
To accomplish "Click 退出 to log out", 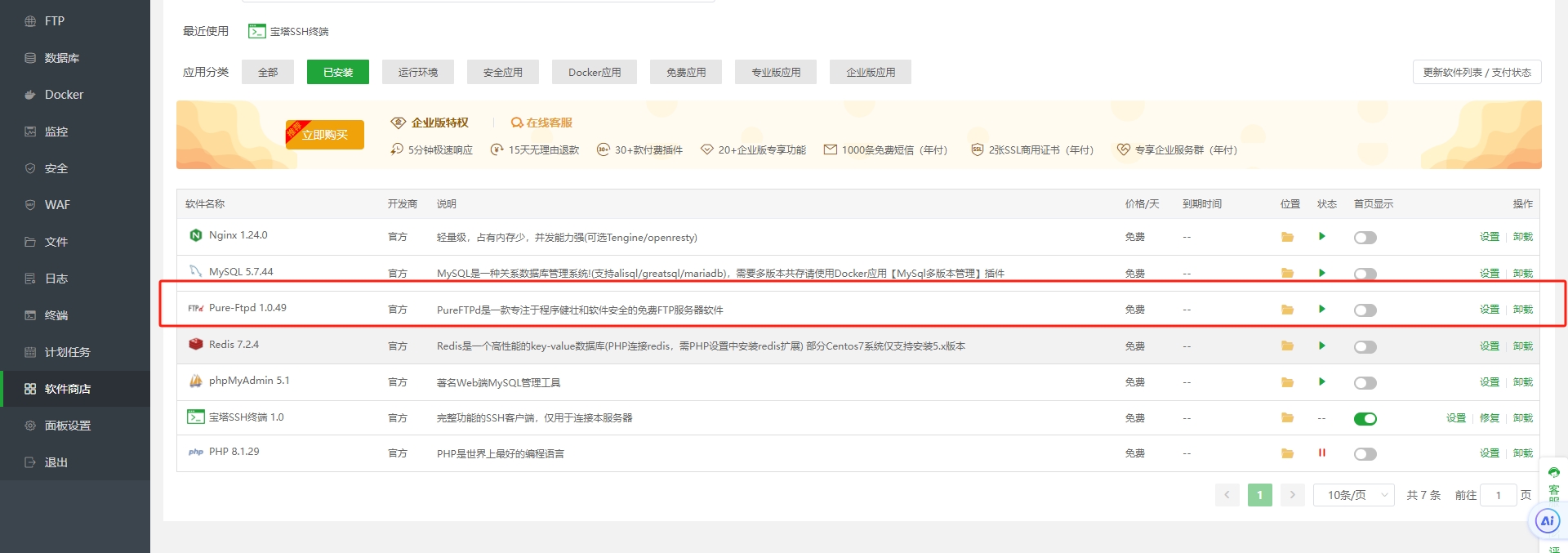I will point(75,462).
